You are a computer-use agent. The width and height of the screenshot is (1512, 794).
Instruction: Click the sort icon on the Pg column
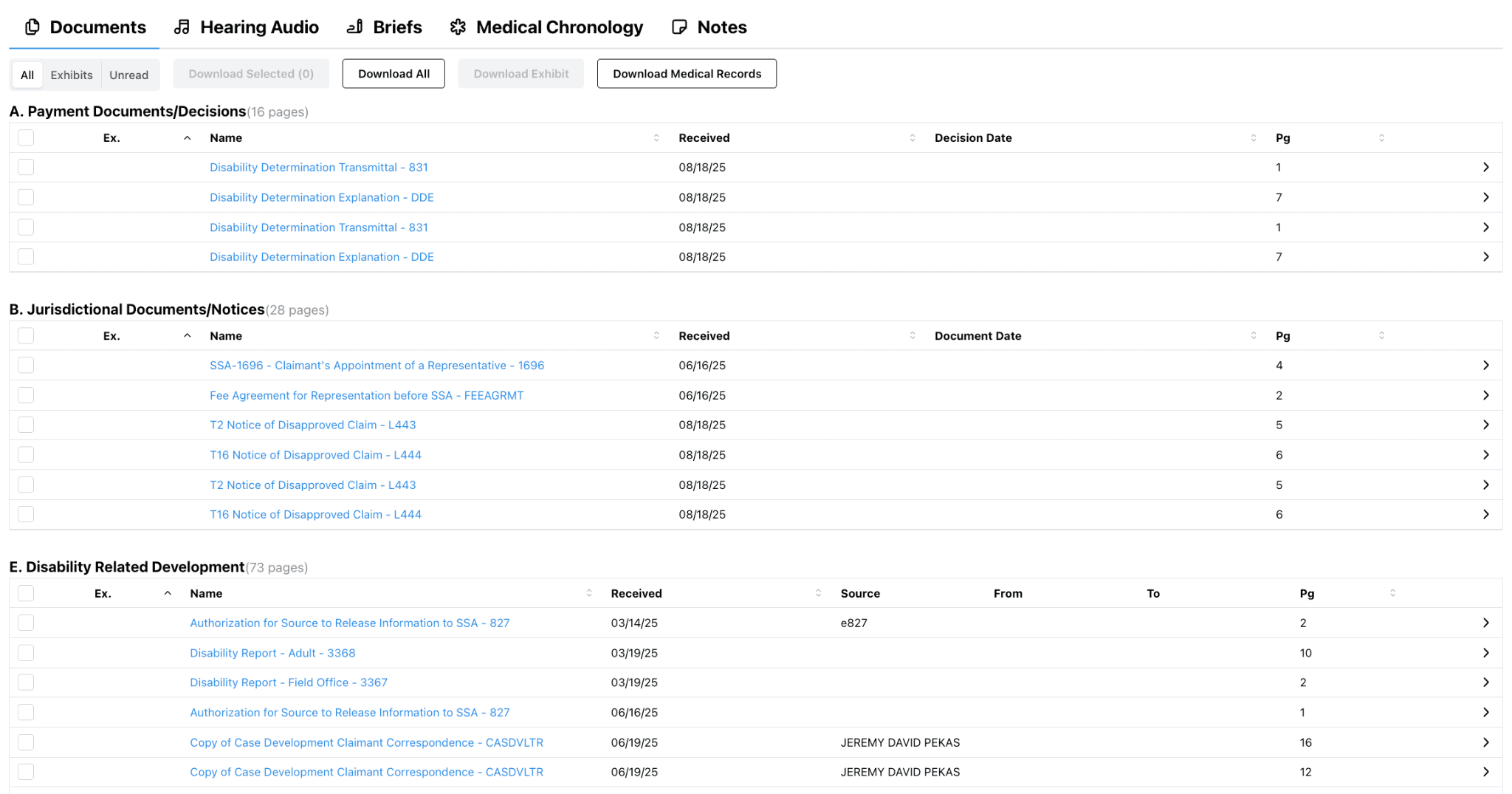1381,137
